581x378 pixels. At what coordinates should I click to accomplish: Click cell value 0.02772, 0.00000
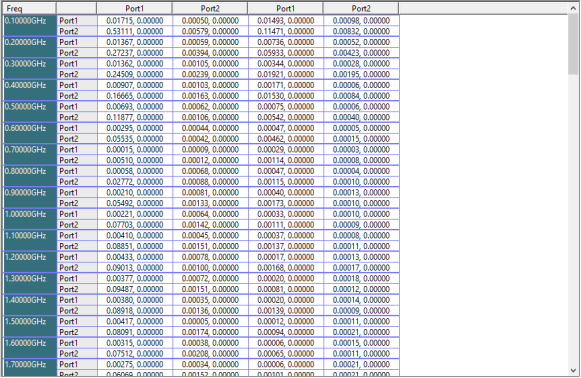(135, 182)
